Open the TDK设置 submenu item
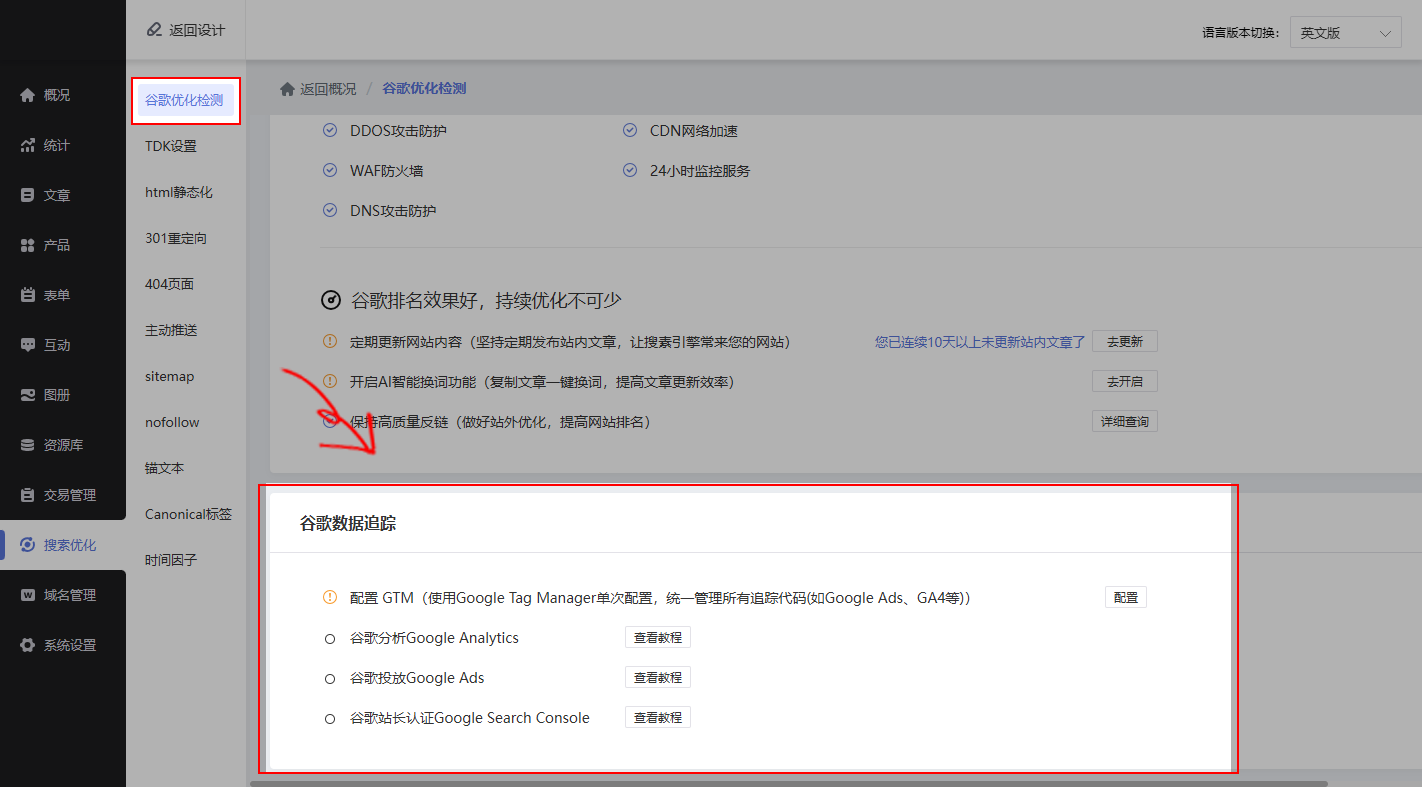The image size is (1422, 787). click(x=171, y=146)
